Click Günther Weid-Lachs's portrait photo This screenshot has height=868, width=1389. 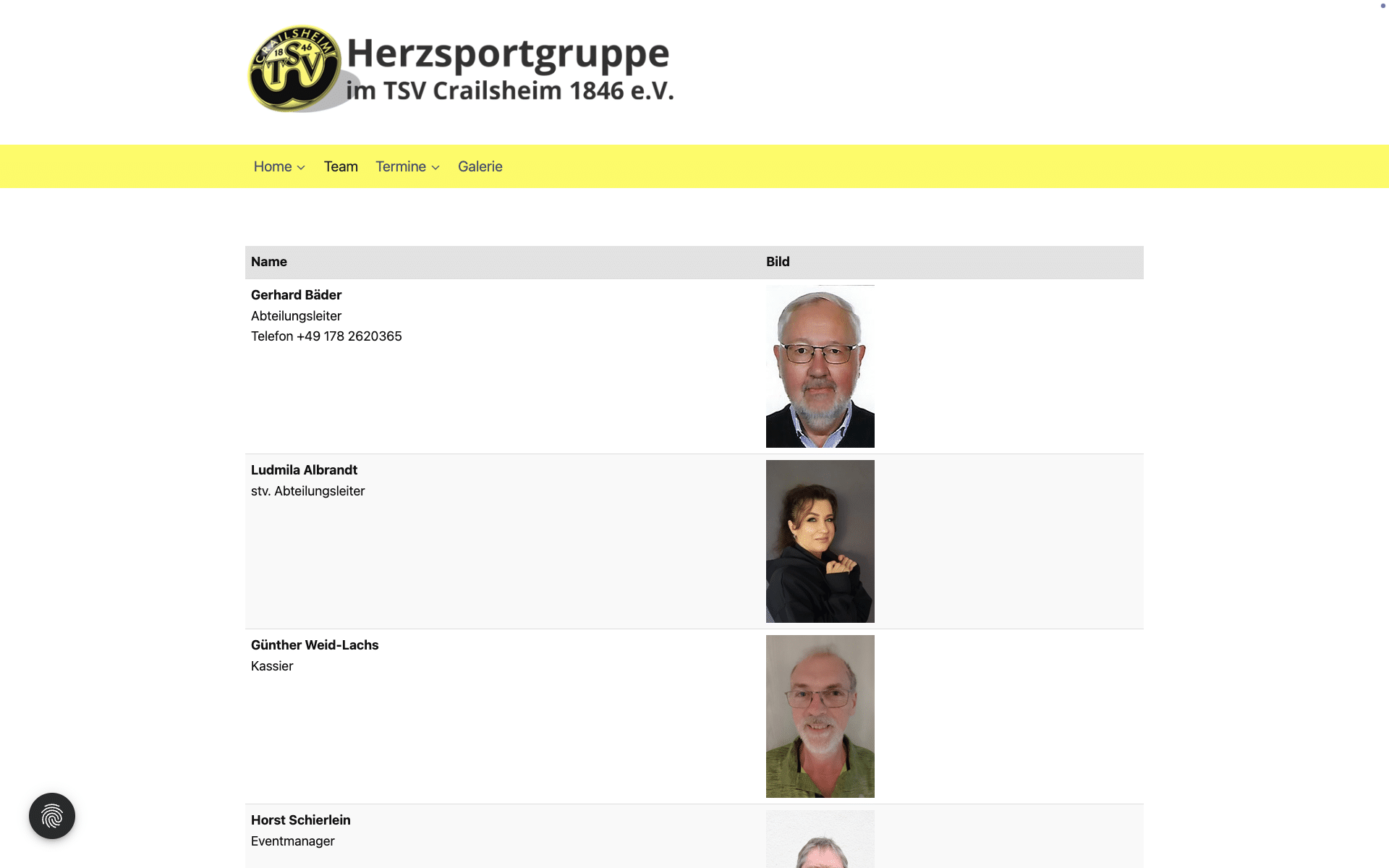coord(820,716)
